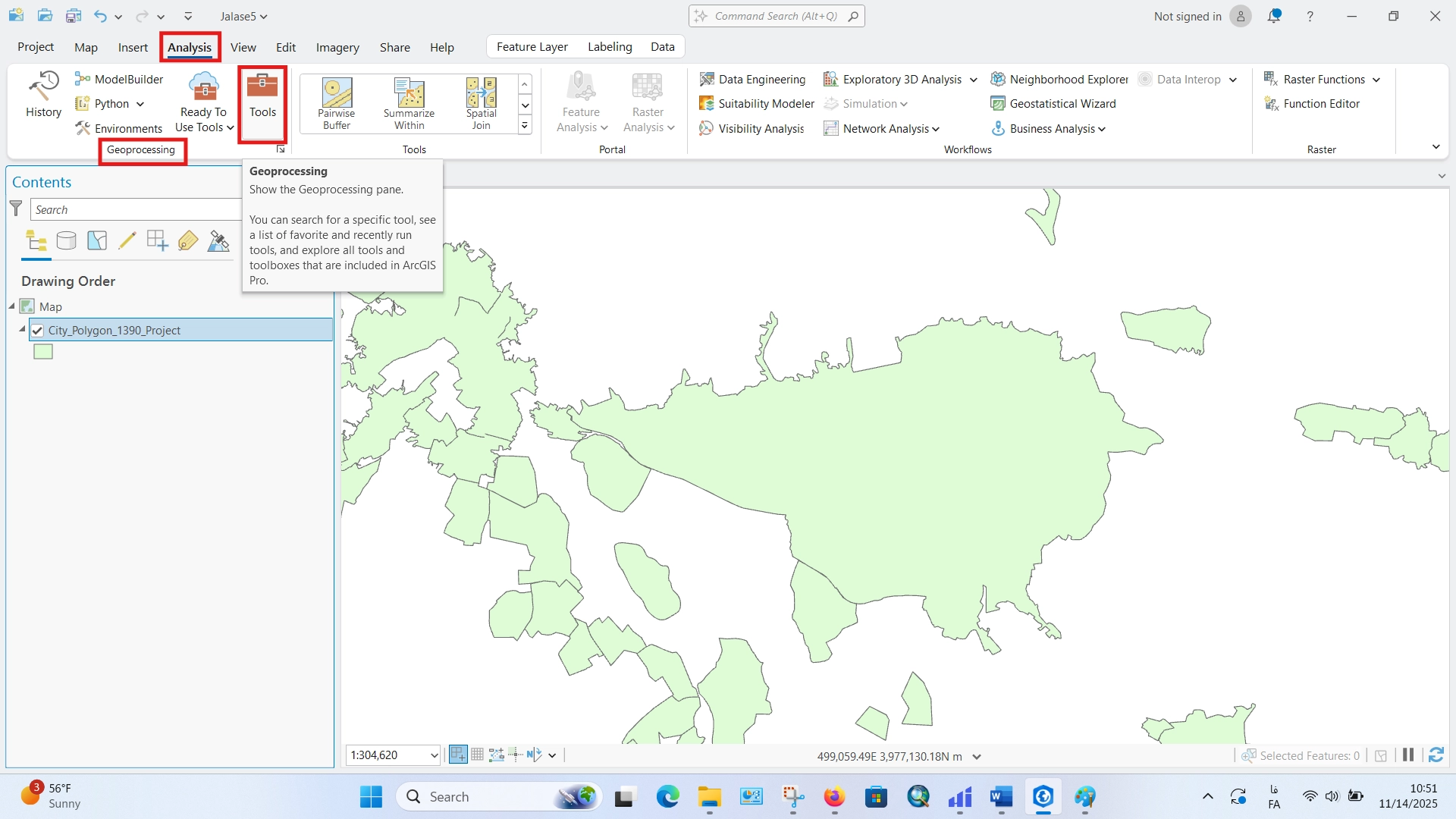
Task: Click in the Contents search field
Action: click(x=135, y=209)
